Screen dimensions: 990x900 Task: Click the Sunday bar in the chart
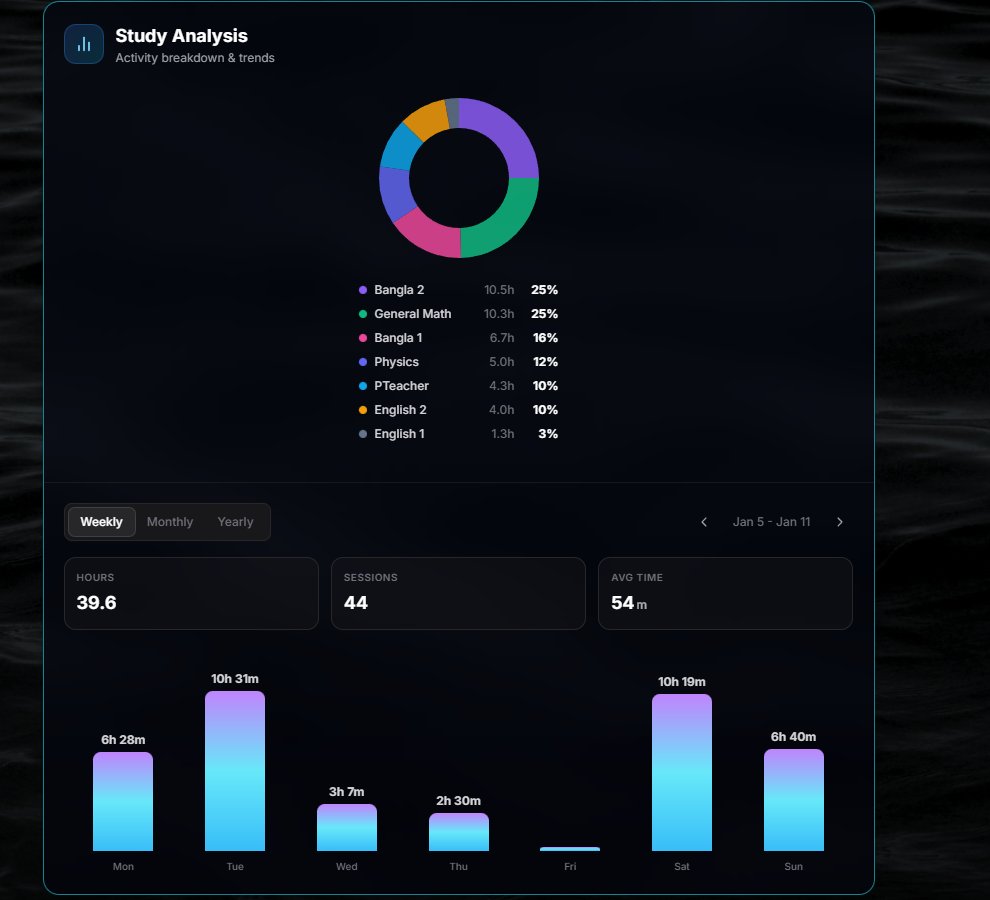click(794, 800)
